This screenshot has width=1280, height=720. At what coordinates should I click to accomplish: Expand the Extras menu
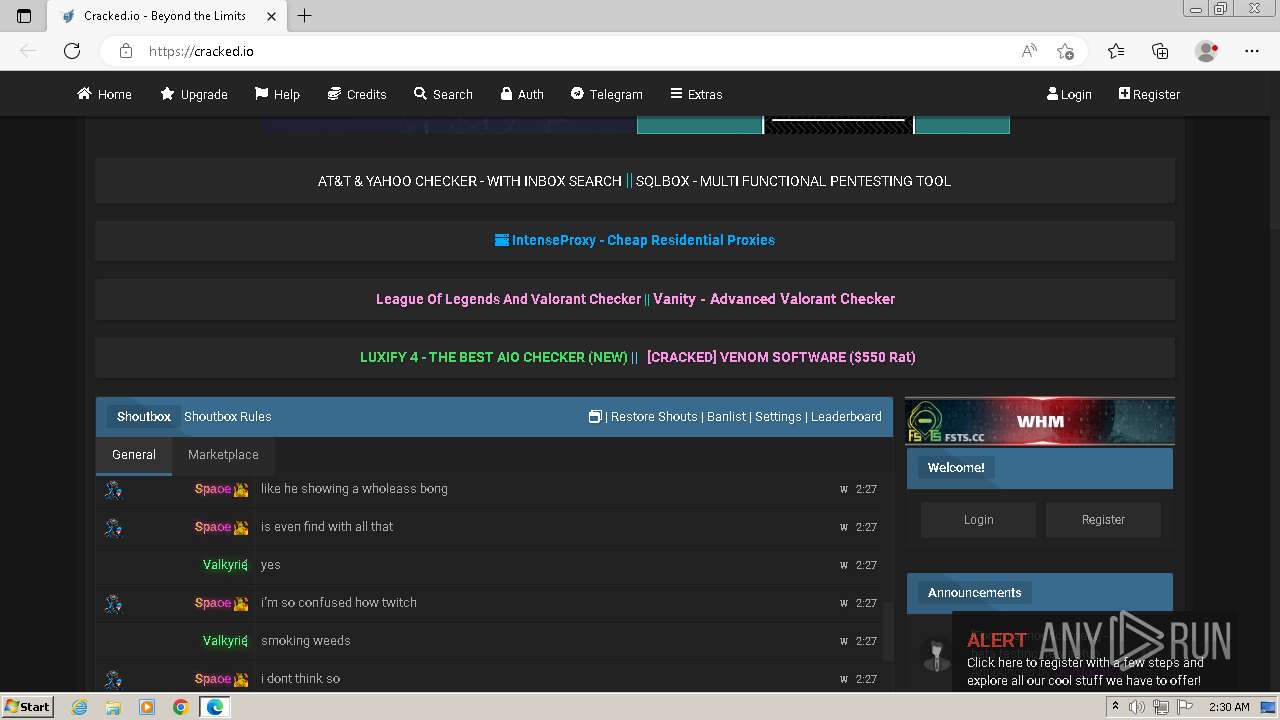coord(696,94)
